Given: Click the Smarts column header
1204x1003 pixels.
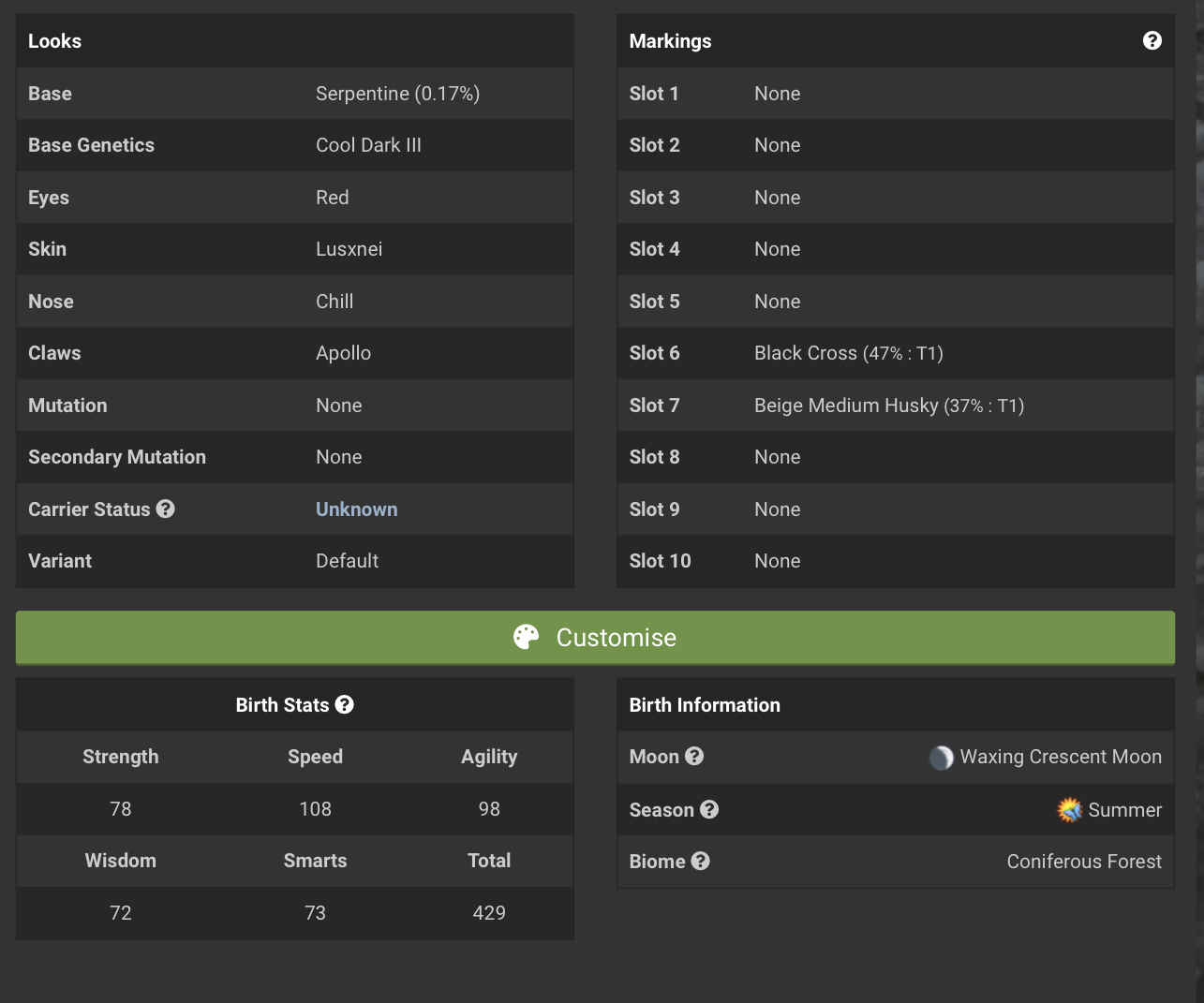Looking at the screenshot, I should (316, 861).
